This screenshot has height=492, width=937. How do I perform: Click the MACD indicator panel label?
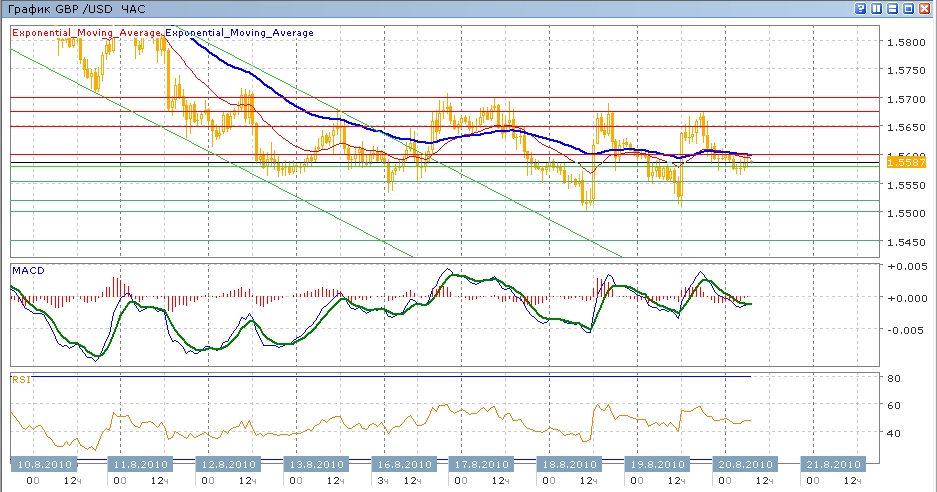point(26,270)
